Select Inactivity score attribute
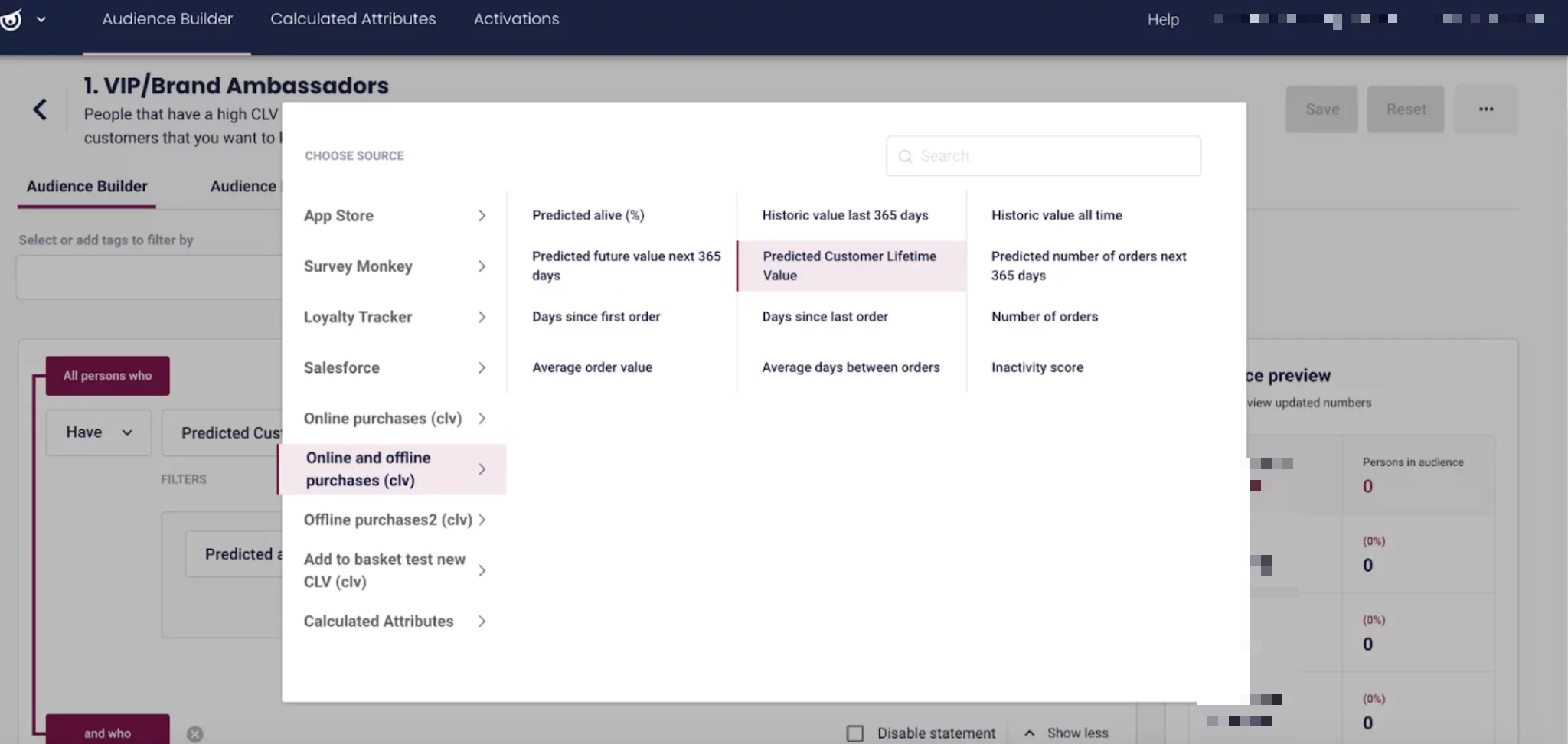 pyautogui.click(x=1037, y=367)
